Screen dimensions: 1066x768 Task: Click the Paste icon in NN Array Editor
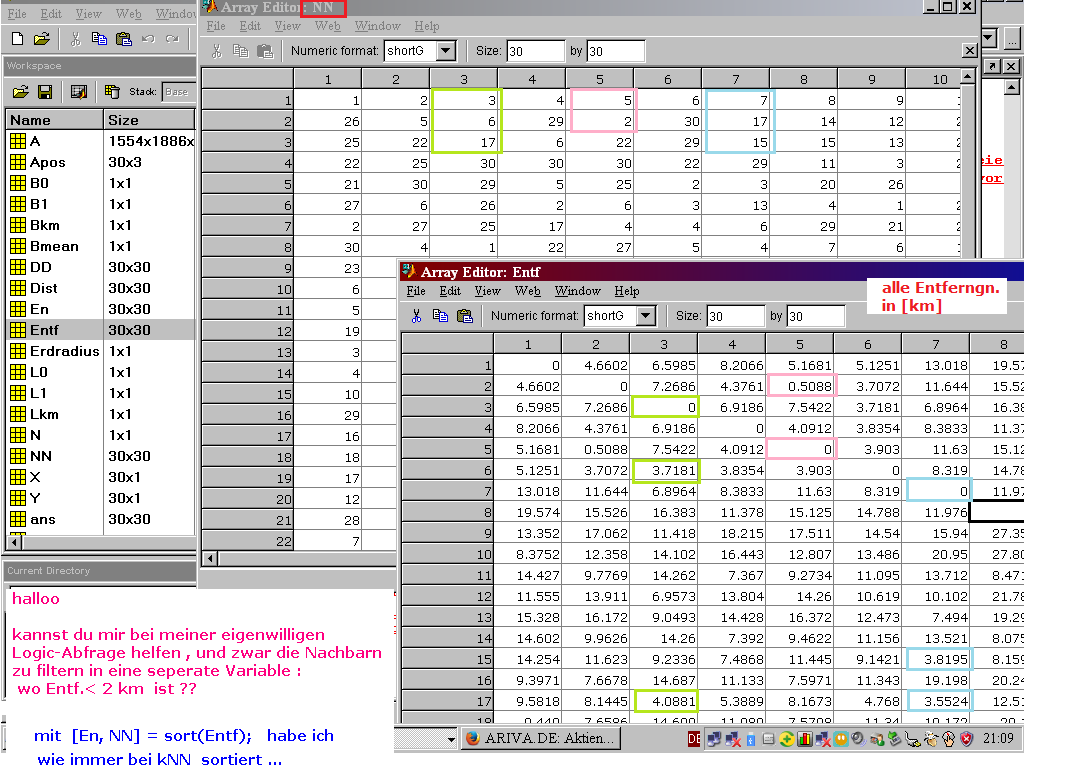click(x=265, y=51)
